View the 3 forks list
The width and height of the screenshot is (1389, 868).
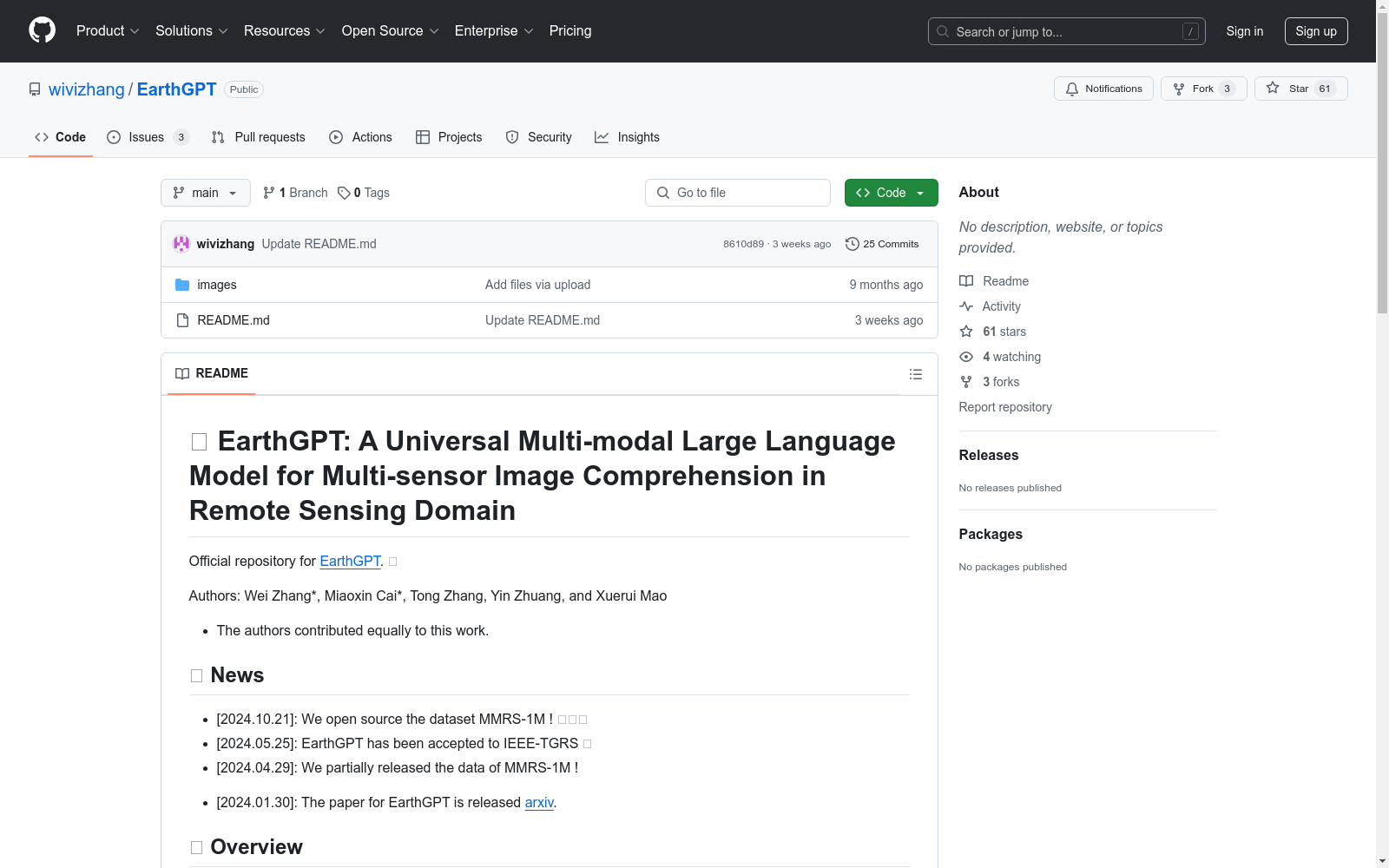(x=990, y=382)
